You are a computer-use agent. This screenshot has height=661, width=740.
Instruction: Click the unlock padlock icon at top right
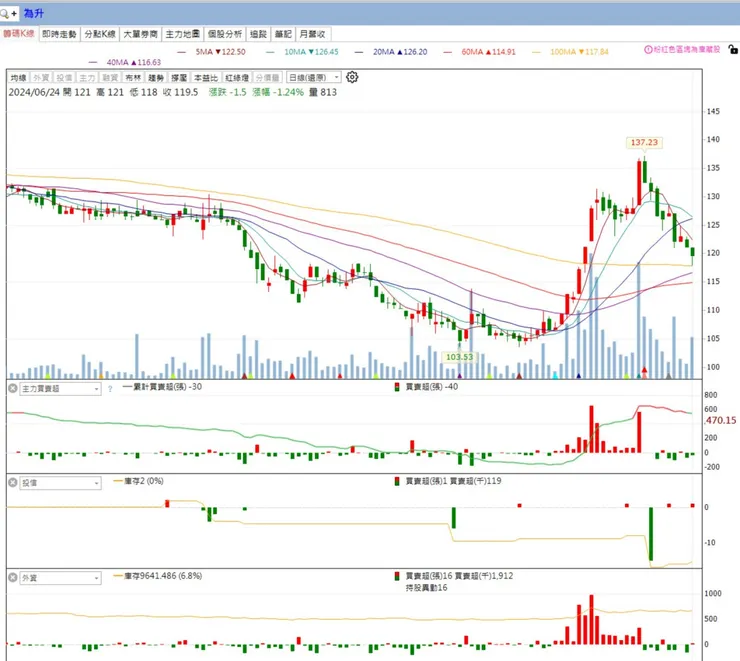pyautogui.click(x=732, y=49)
